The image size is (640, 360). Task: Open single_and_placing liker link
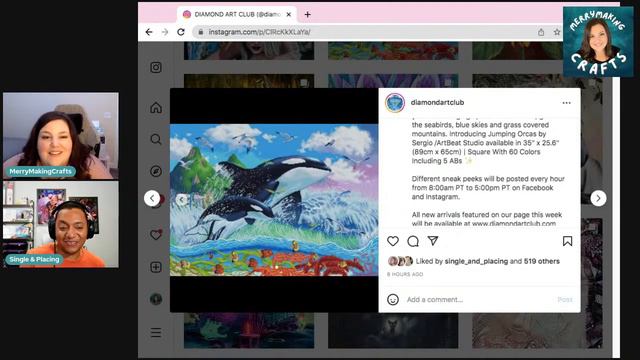[476, 261]
